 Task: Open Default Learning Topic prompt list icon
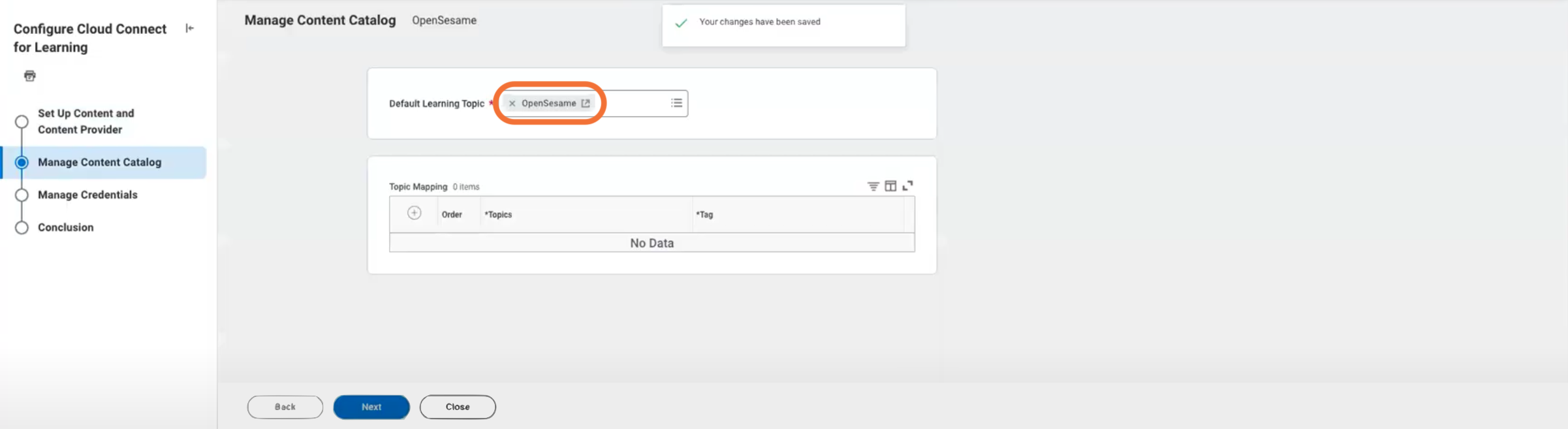tap(676, 103)
